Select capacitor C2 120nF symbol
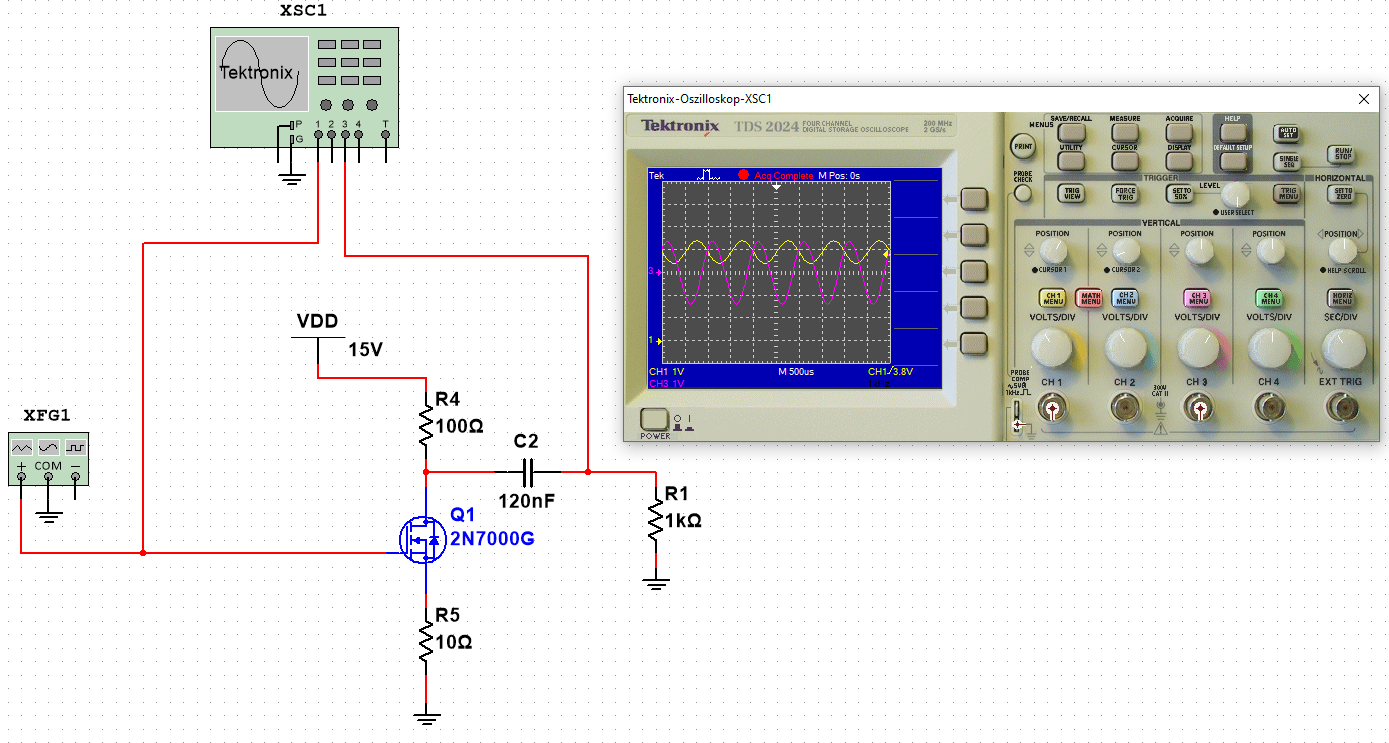1389x743 pixels. coord(529,470)
